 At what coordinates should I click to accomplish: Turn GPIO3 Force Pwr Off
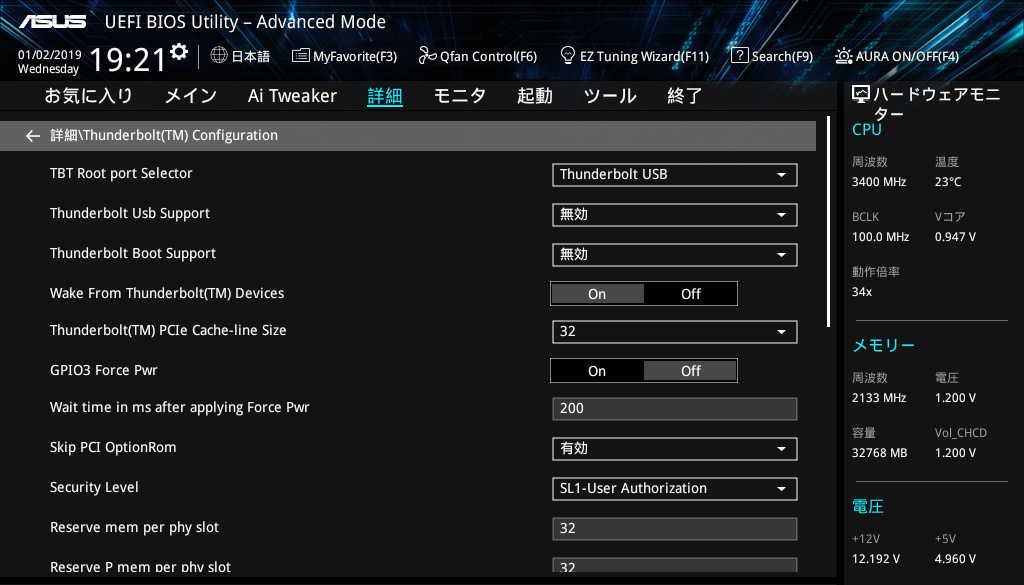point(690,371)
